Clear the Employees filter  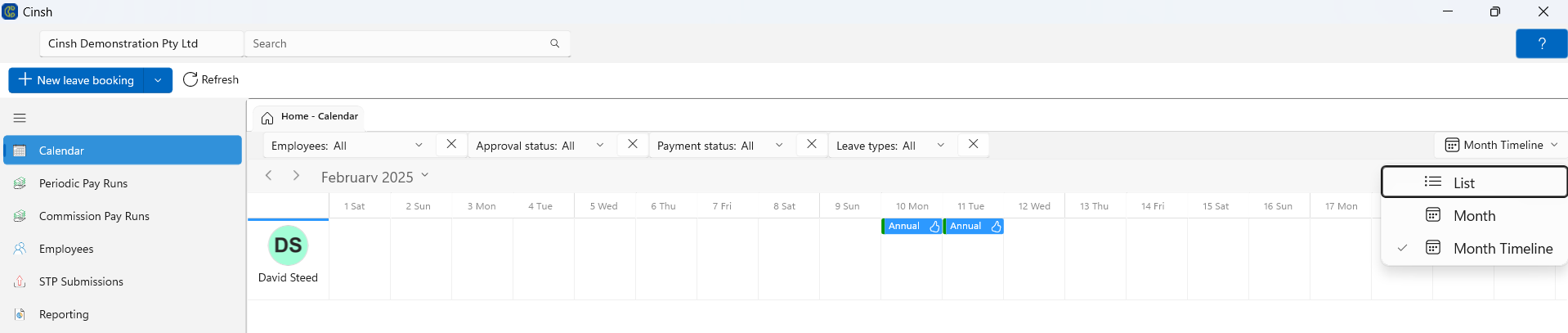pos(451,145)
